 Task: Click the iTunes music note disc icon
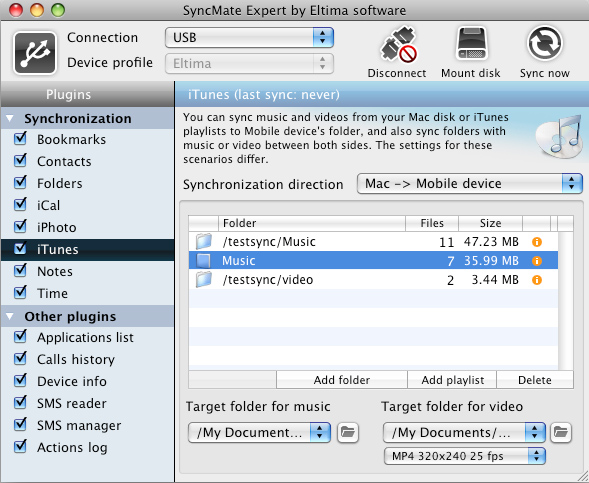[560, 136]
